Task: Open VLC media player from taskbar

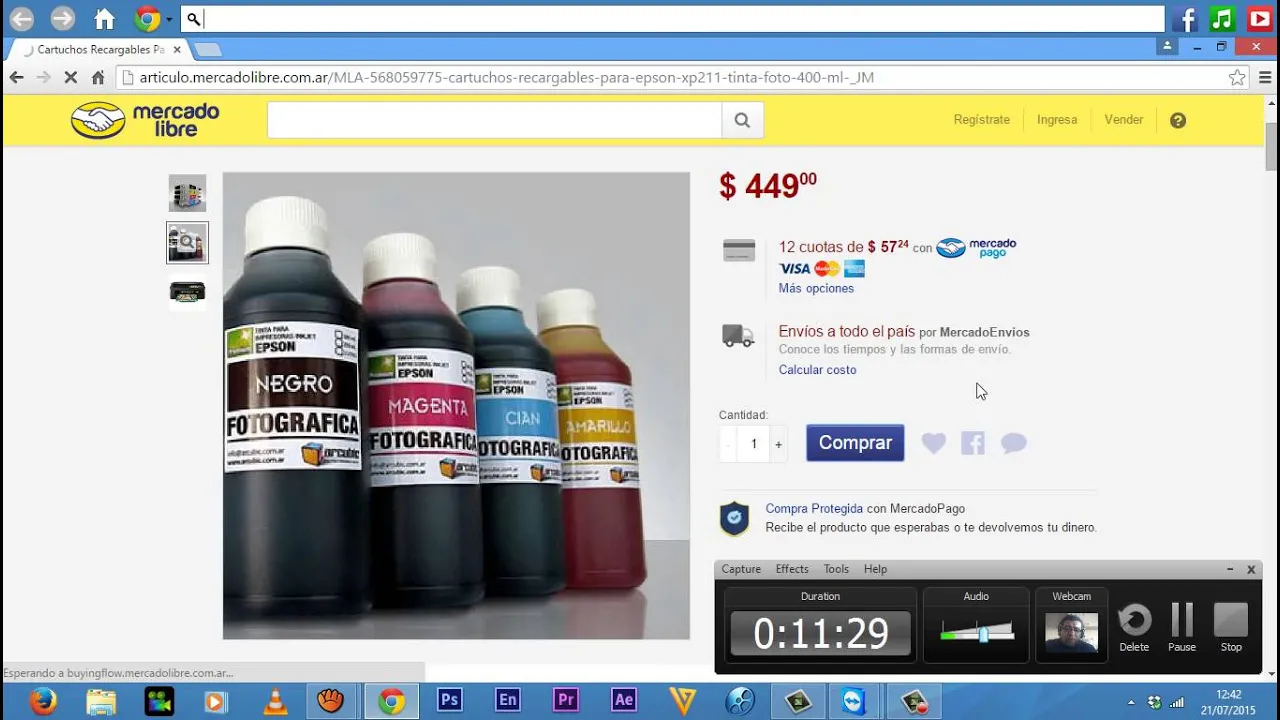Action: tap(274, 701)
